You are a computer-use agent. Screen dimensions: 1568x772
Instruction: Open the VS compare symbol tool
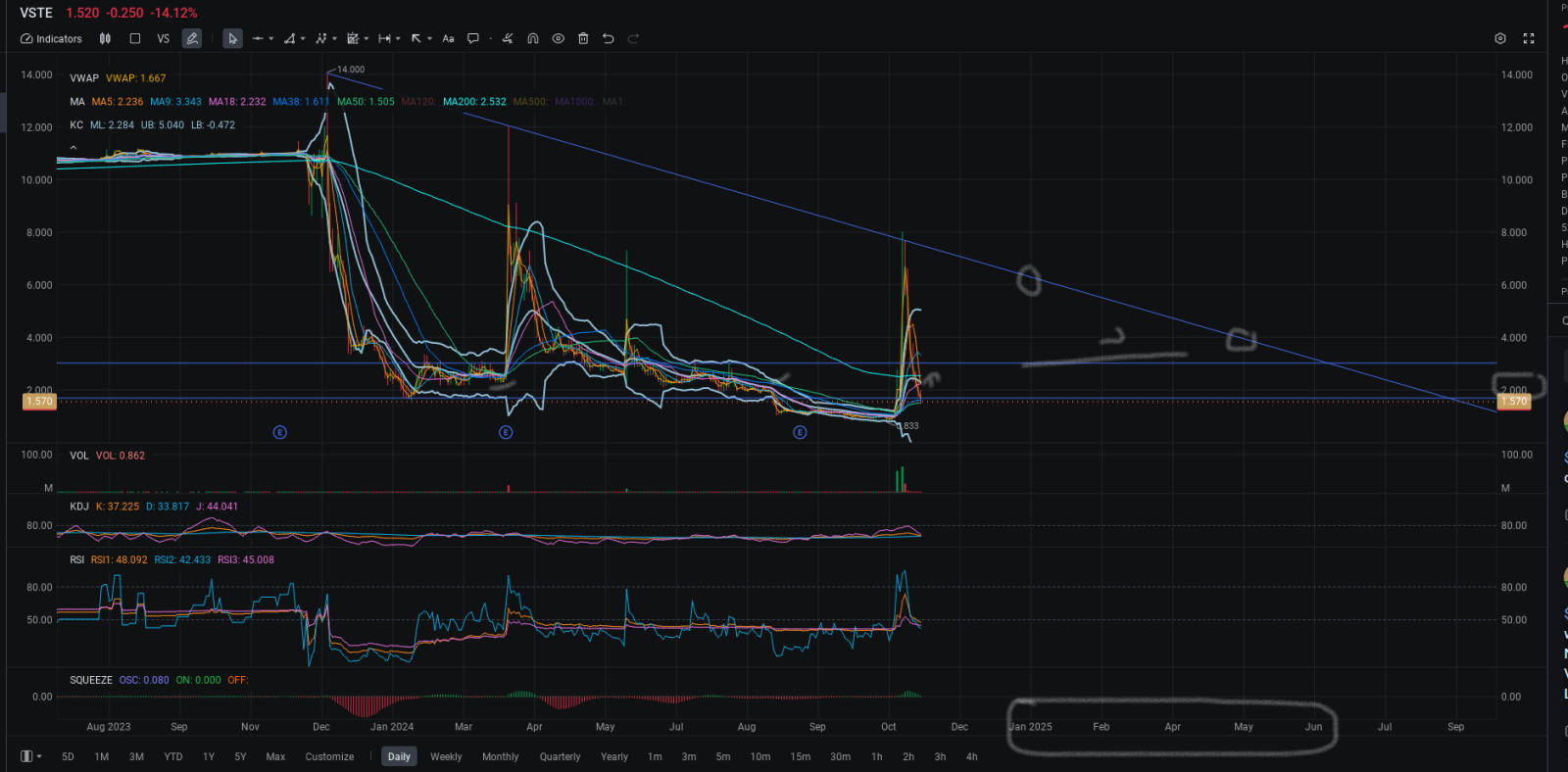pyautogui.click(x=164, y=39)
